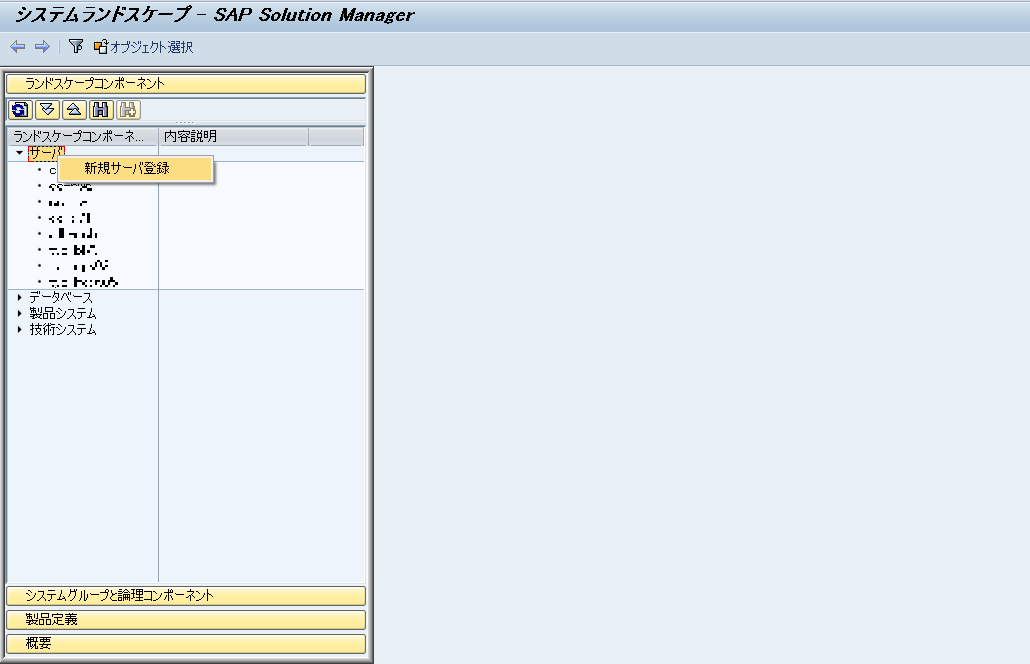Click the forward arrow icon
Image resolution: width=1030 pixels, height=664 pixels.
42,47
